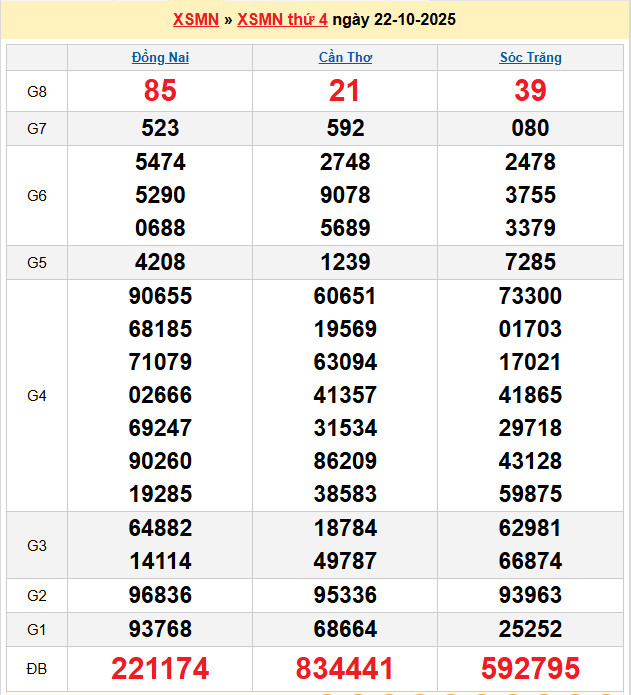Screen dimensions: 631x695
Task: Select G3 number 64882 in Đồng Nai column
Action: click(160, 528)
